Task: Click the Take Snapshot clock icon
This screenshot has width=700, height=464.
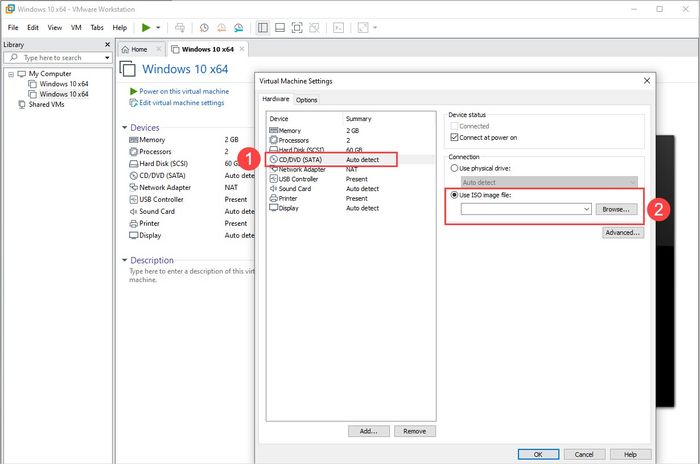Action: (204, 28)
